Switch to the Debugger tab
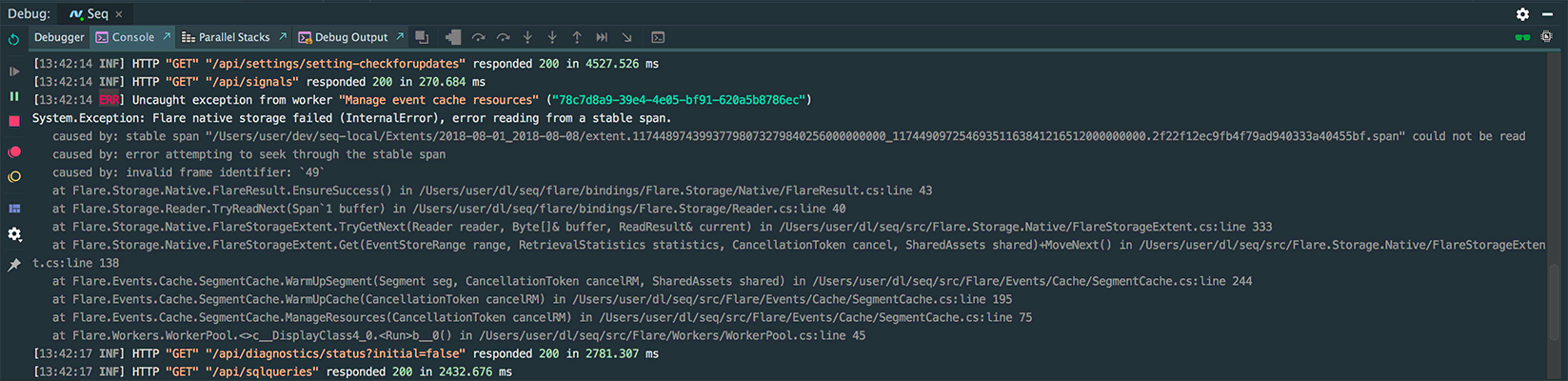This screenshot has width=1568, height=381. coord(59,37)
